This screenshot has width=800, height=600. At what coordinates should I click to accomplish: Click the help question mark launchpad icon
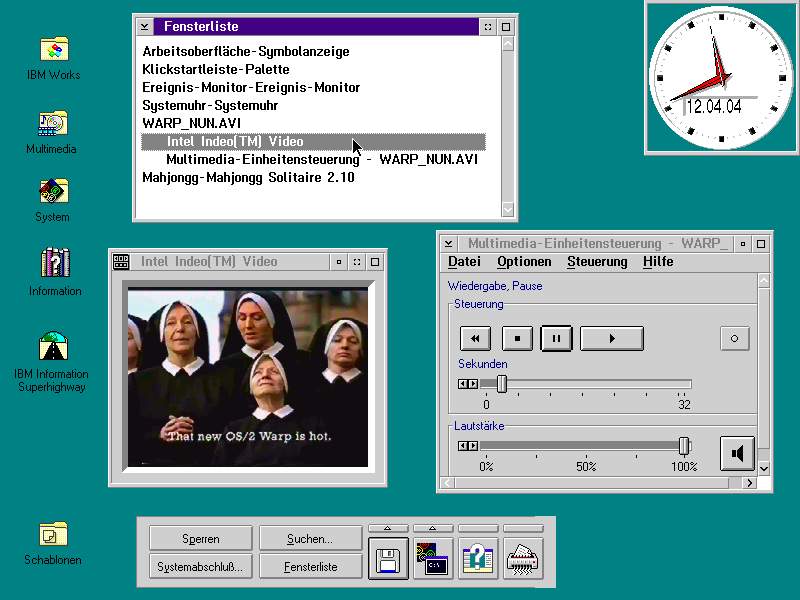[x=478, y=558]
